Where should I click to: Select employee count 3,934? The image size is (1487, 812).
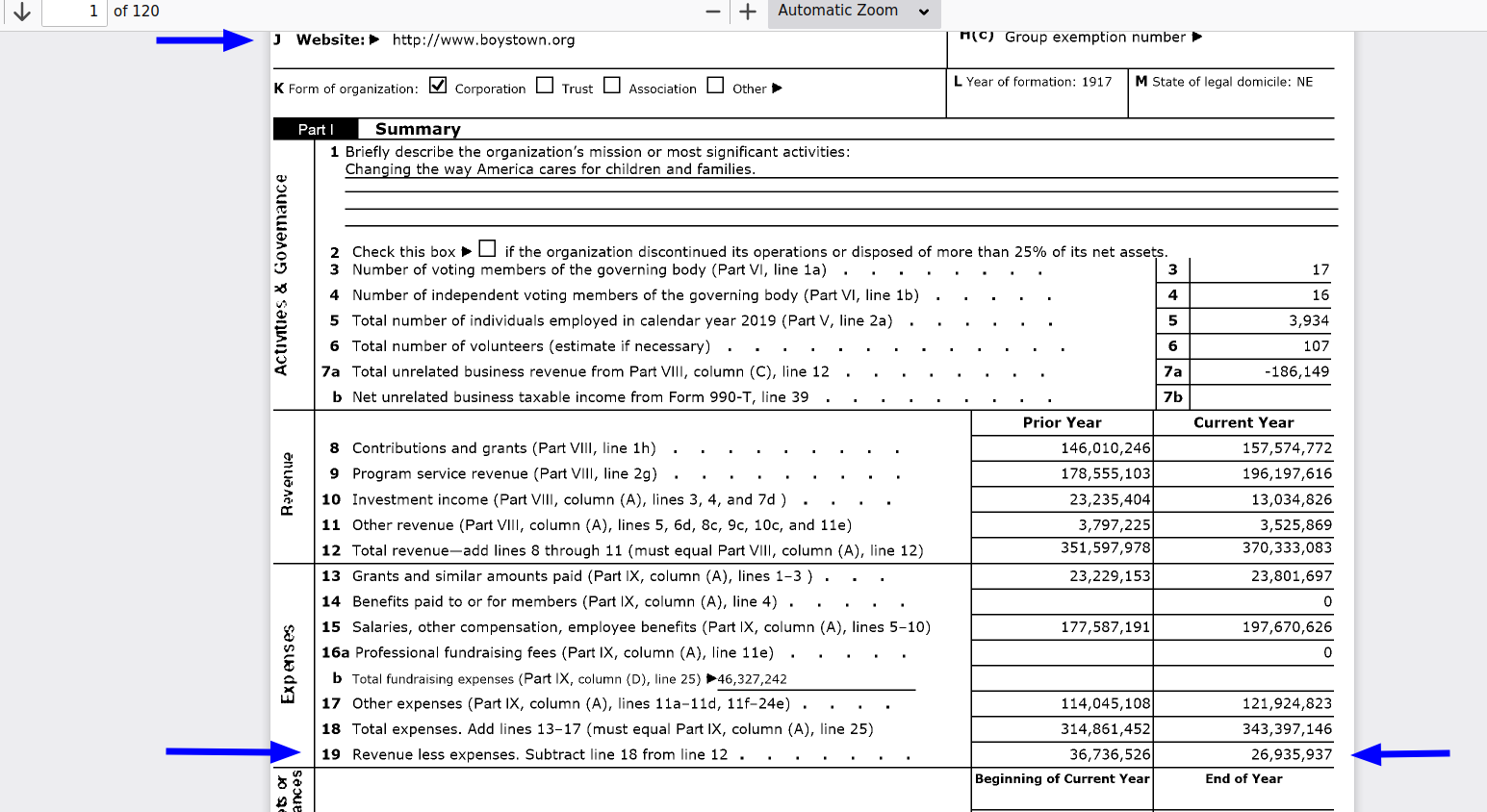pos(1309,321)
